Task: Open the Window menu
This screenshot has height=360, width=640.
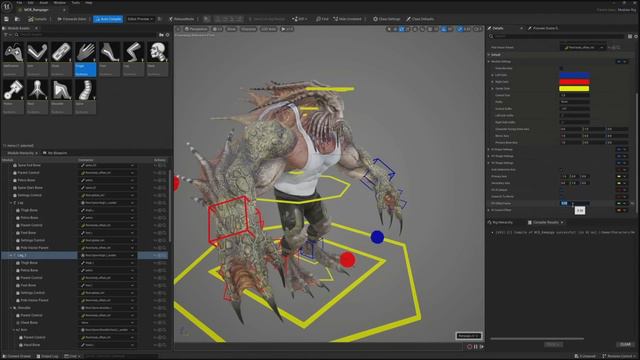Action: tap(60, 2)
